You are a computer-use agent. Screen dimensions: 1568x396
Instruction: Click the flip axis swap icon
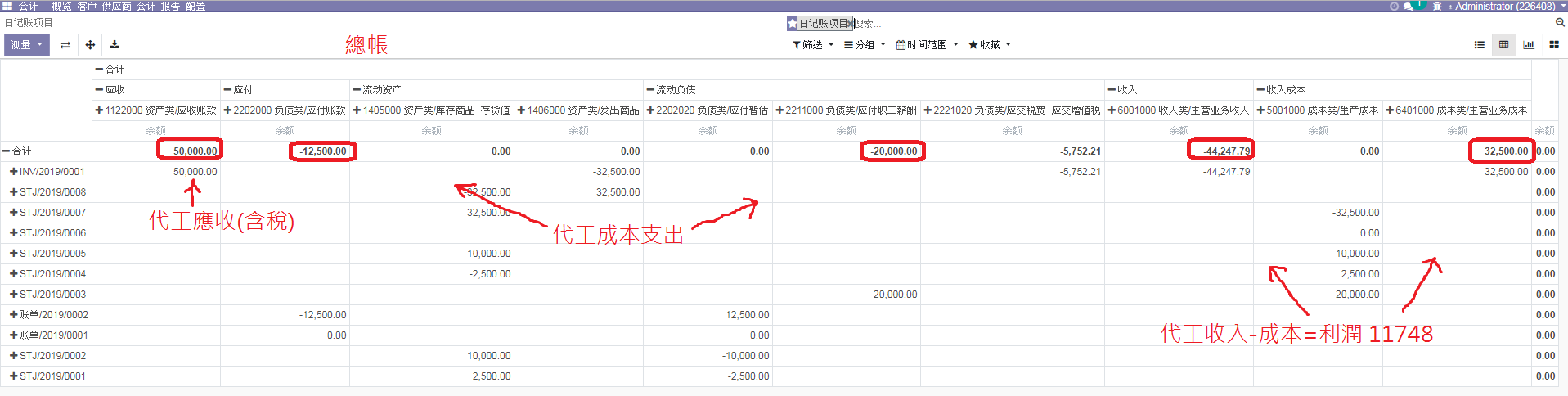tap(65, 45)
